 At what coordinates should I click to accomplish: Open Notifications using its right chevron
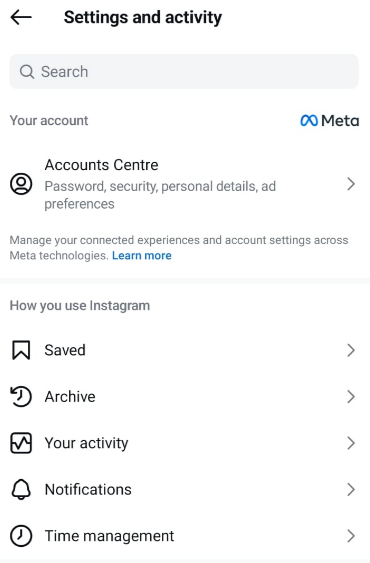[351, 489]
